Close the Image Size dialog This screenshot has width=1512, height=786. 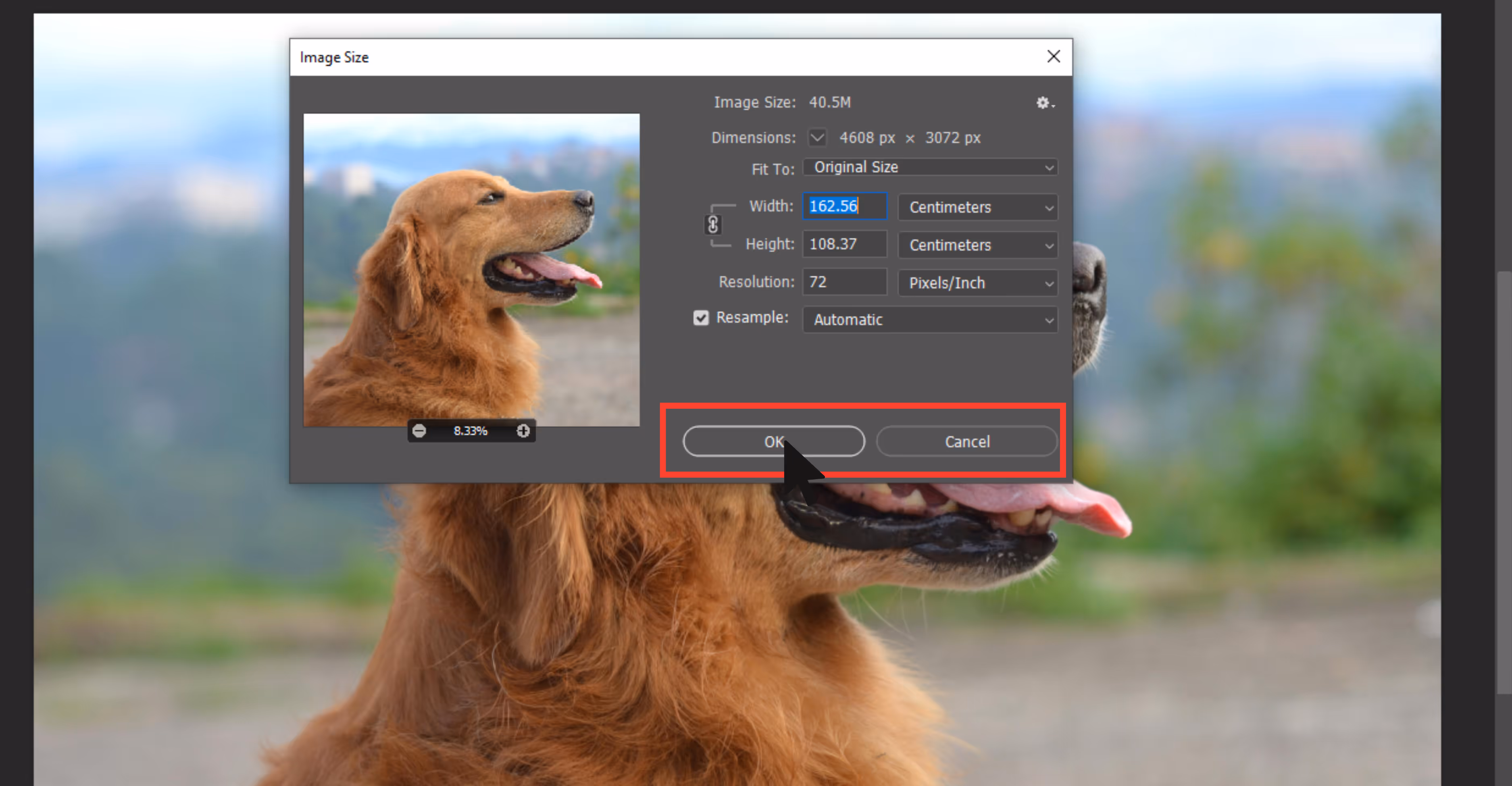pos(1054,56)
